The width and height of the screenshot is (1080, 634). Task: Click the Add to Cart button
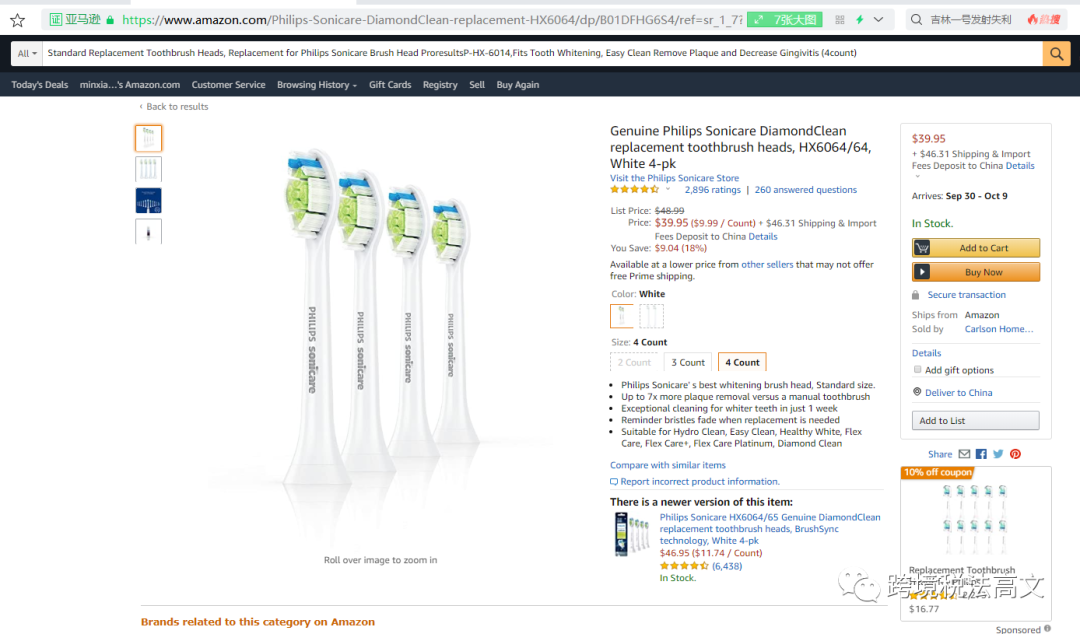click(976, 248)
